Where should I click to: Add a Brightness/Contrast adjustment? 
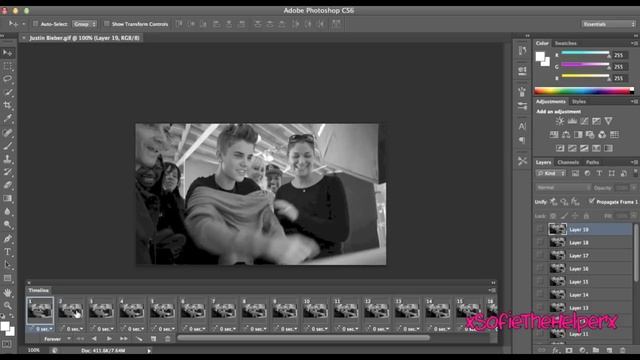(x=560, y=121)
